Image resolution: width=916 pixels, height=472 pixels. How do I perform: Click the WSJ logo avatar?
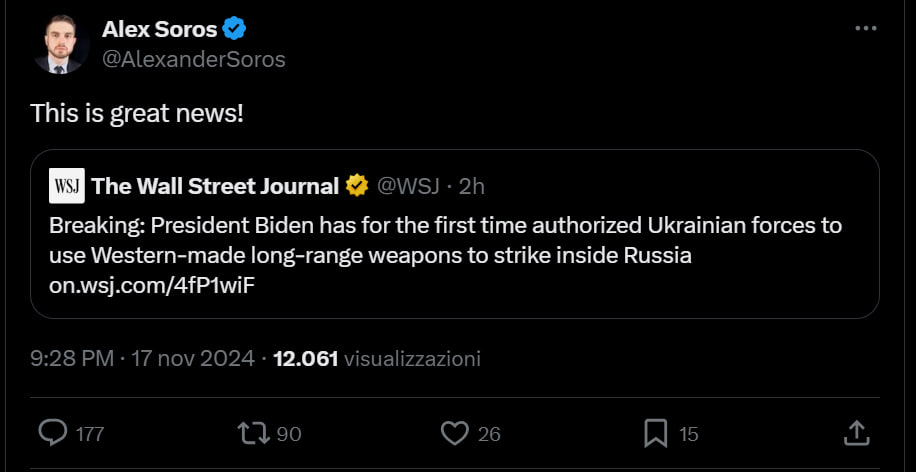67,186
